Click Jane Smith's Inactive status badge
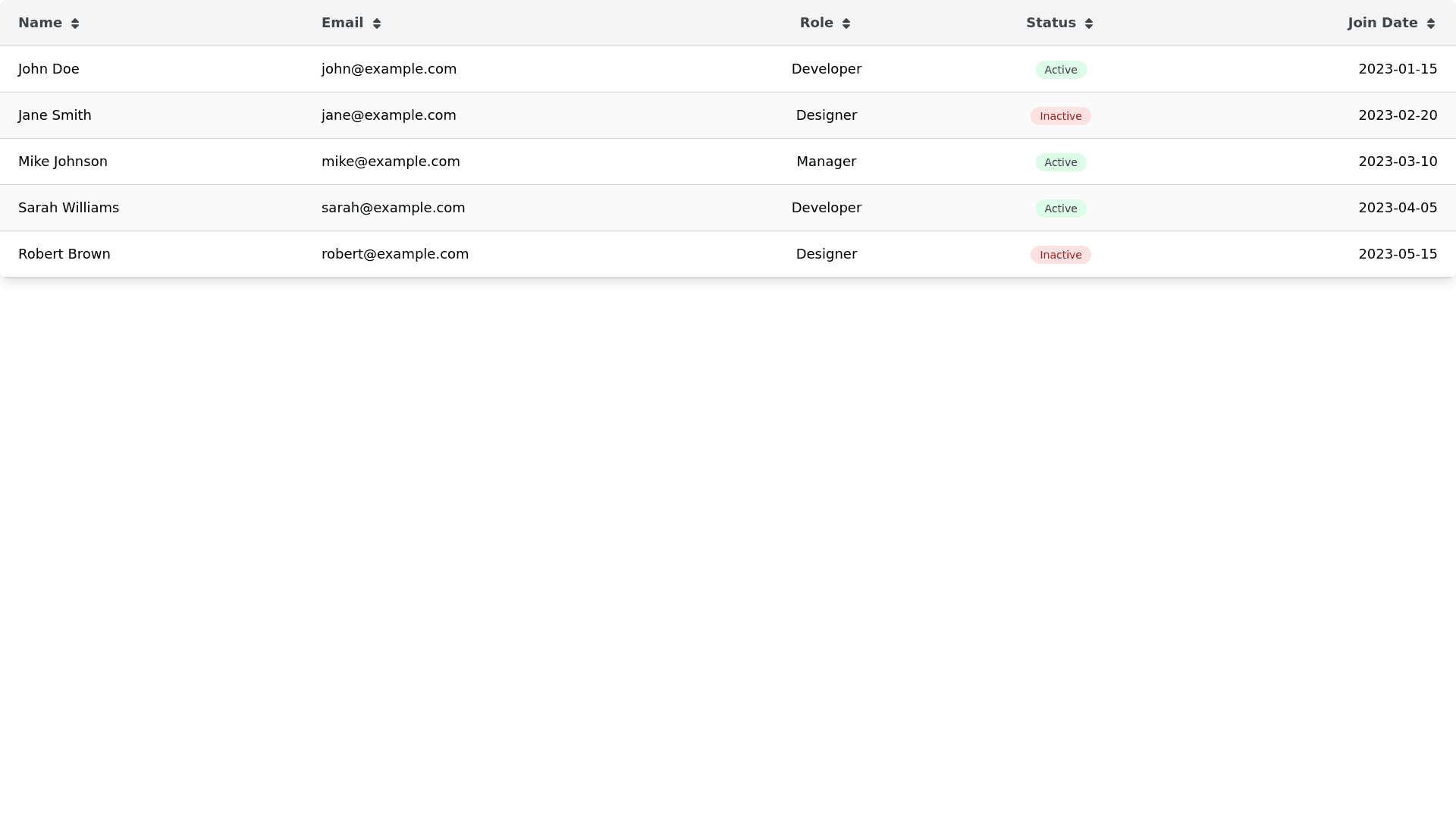The height and width of the screenshot is (819, 1456). [x=1060, y=116]
